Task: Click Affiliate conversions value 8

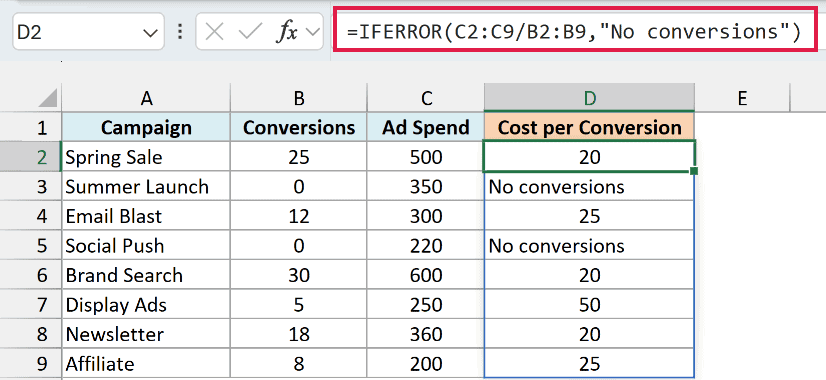Action: [x=299, y=364]
